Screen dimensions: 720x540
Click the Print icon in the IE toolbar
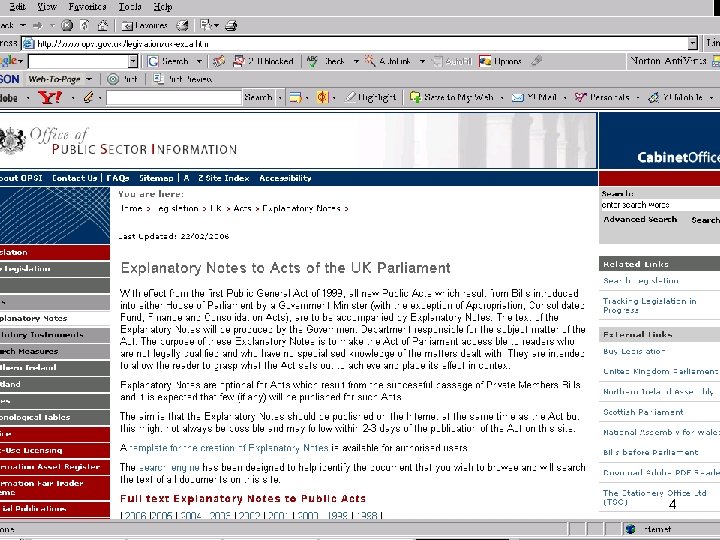pos(231,26)
